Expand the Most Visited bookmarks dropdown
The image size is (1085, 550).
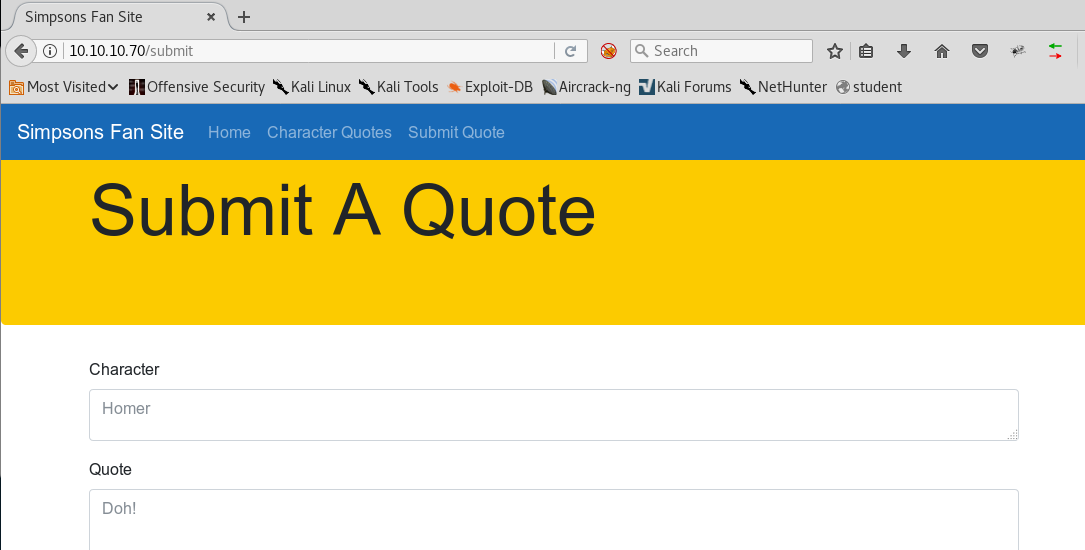[x=64, y=87]
